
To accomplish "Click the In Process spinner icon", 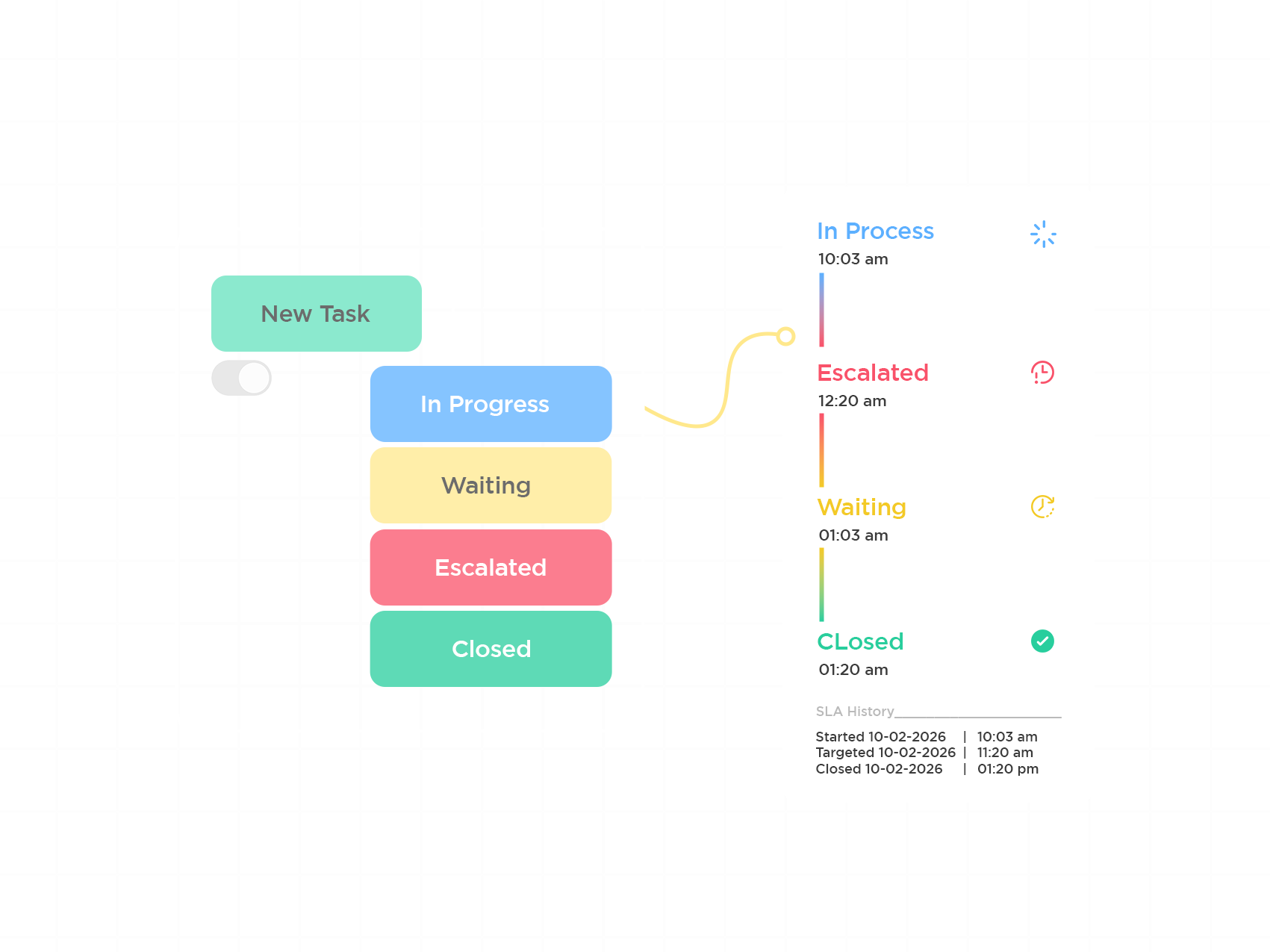I will (x=1043, y=234).
